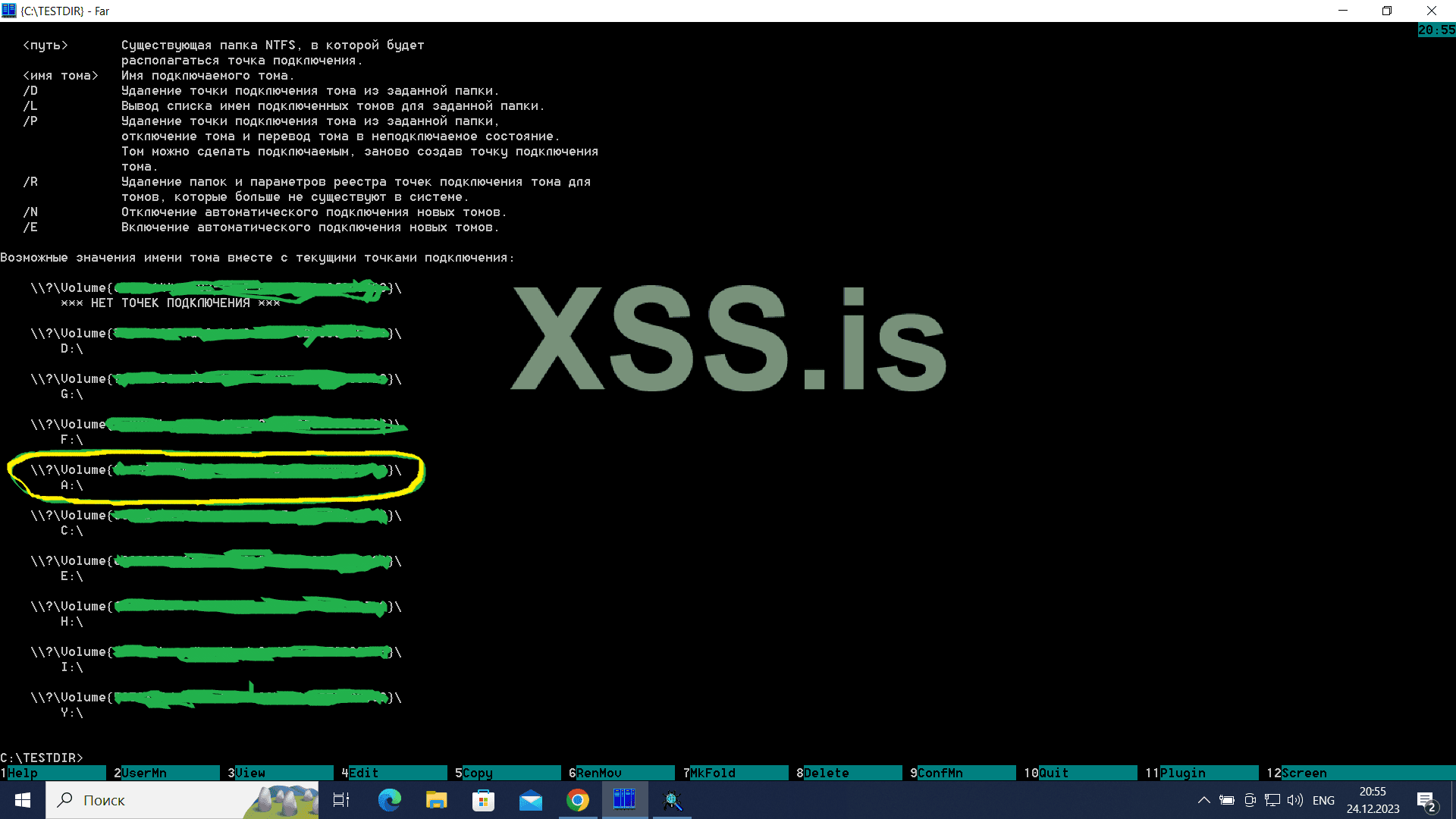Launch Microsoft Store from the taskbar
Viewport: 1456px width, 819px height.
[x=483, y=800]
